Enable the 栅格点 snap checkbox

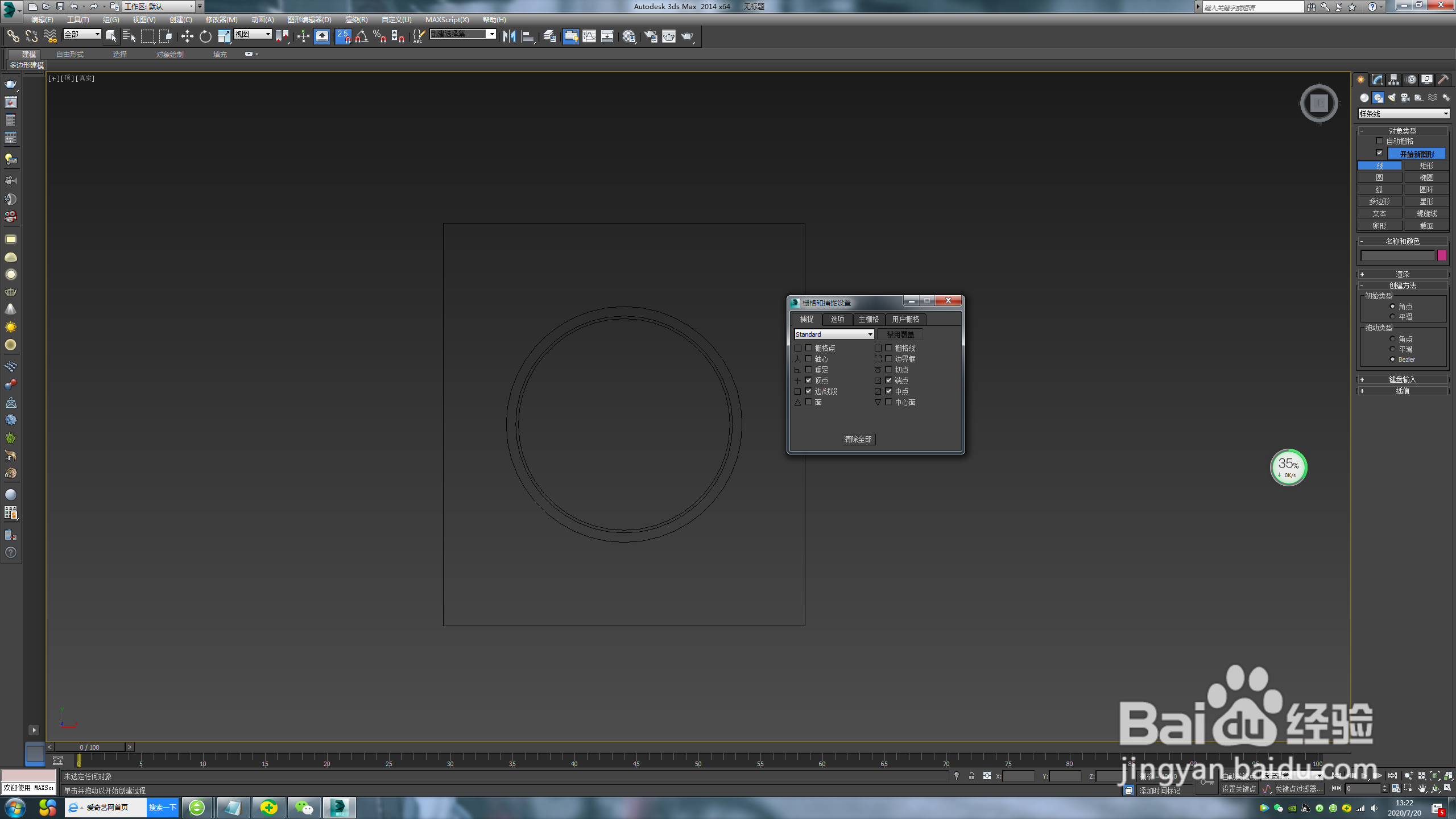pyautogui.click(x=808, y=348)
